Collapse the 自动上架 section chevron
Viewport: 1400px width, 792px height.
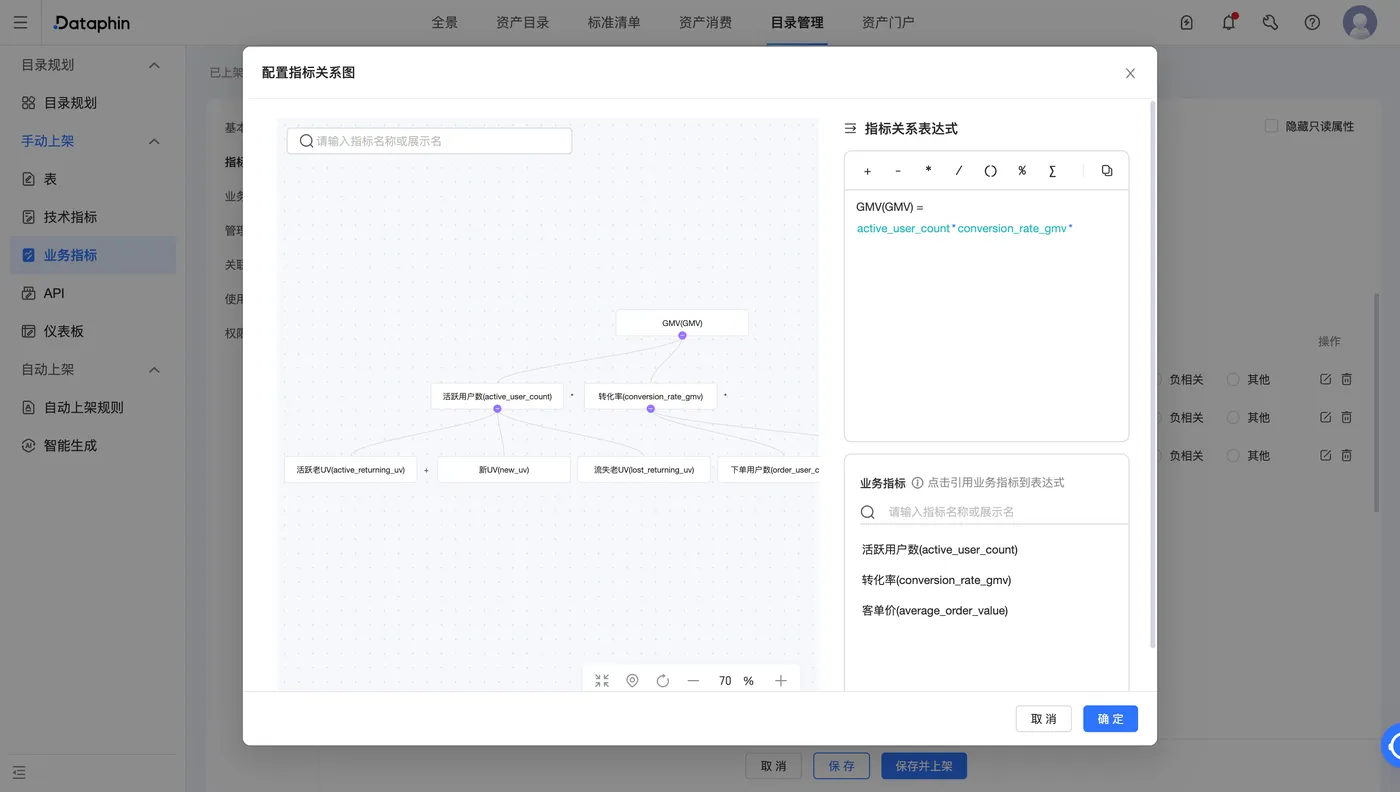tap(154, 370)
